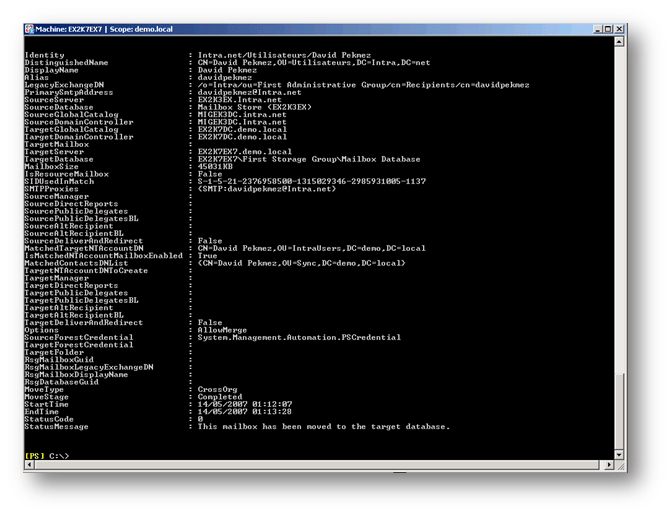The image size is (671, 516).
Task: Maximize the console window
Action: [x=608, y=30]
